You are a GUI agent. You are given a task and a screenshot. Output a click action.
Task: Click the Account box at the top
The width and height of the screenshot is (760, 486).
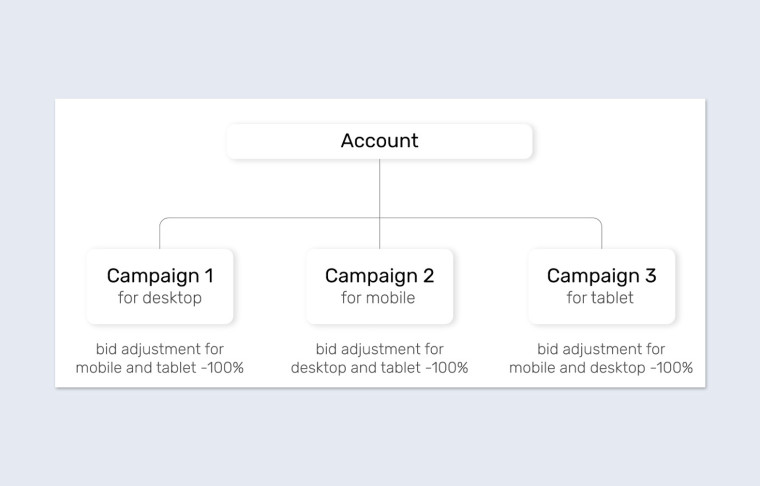380,141
